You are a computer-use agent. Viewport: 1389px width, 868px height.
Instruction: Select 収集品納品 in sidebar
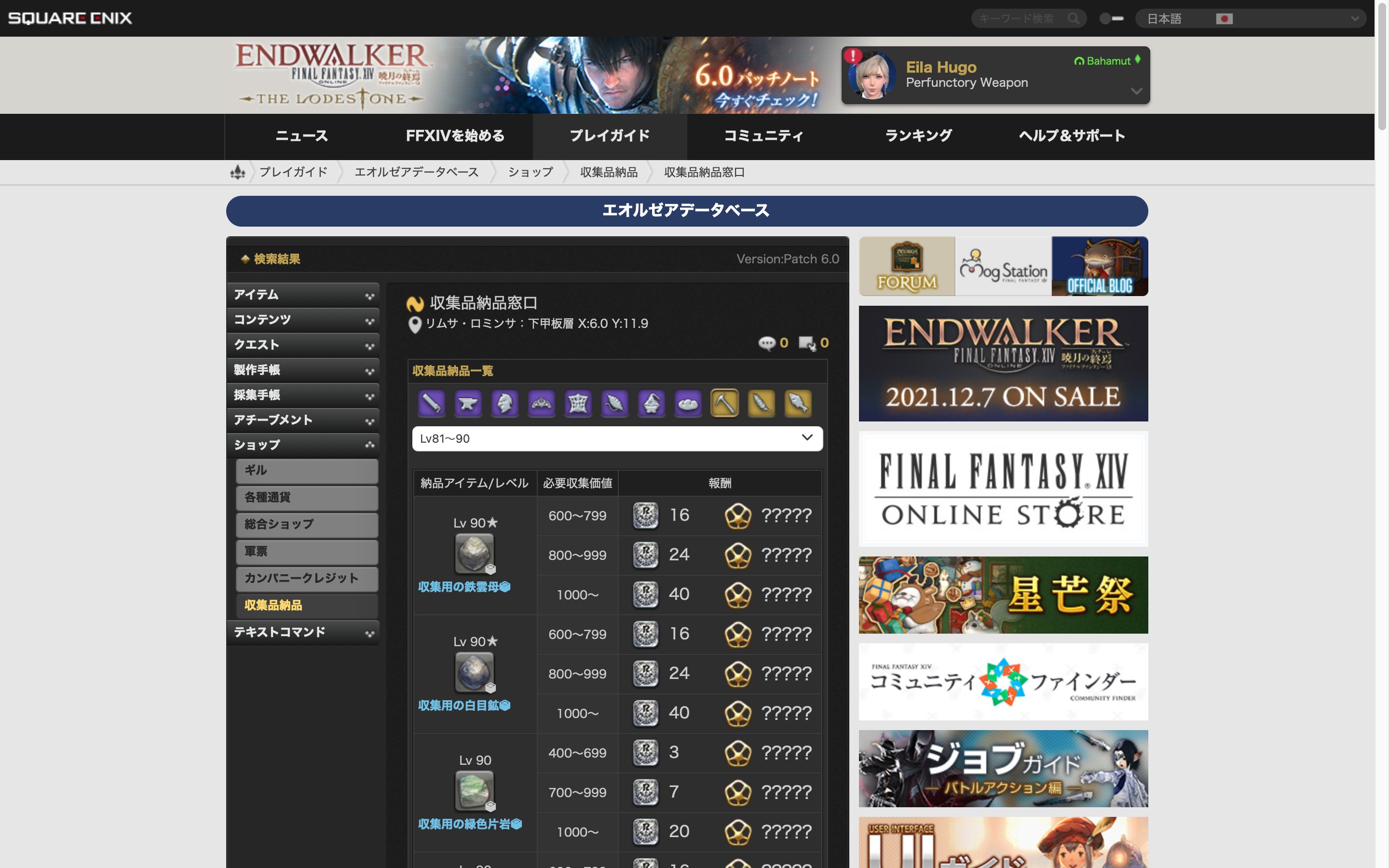(x=307, y=606)
